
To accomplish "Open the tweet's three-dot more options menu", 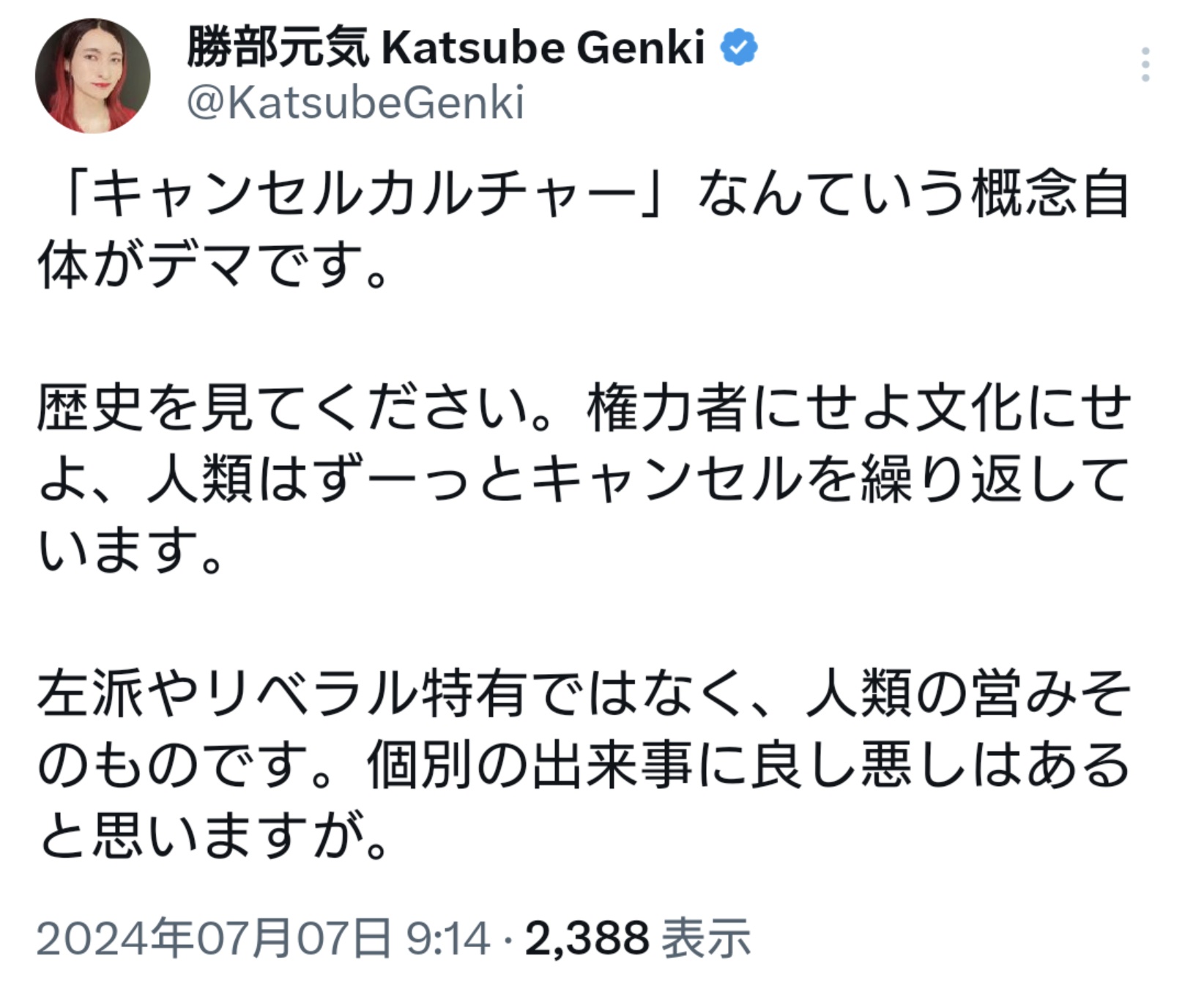I will [1145, 64].
